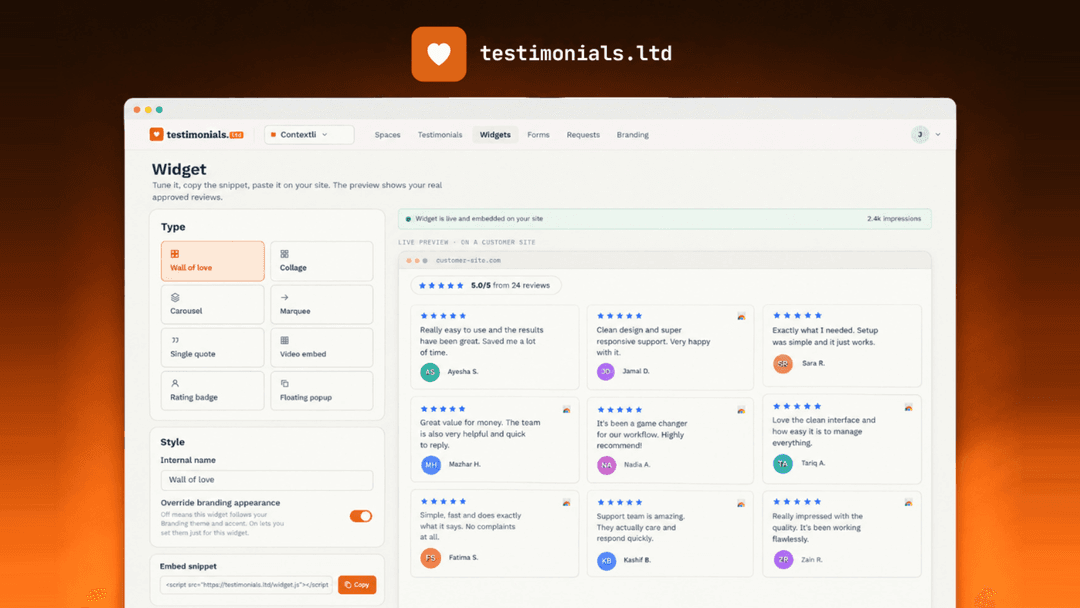Click Nadia A. avatar icon
This screenshot has height=608, width=1080.
coord(606,465)
